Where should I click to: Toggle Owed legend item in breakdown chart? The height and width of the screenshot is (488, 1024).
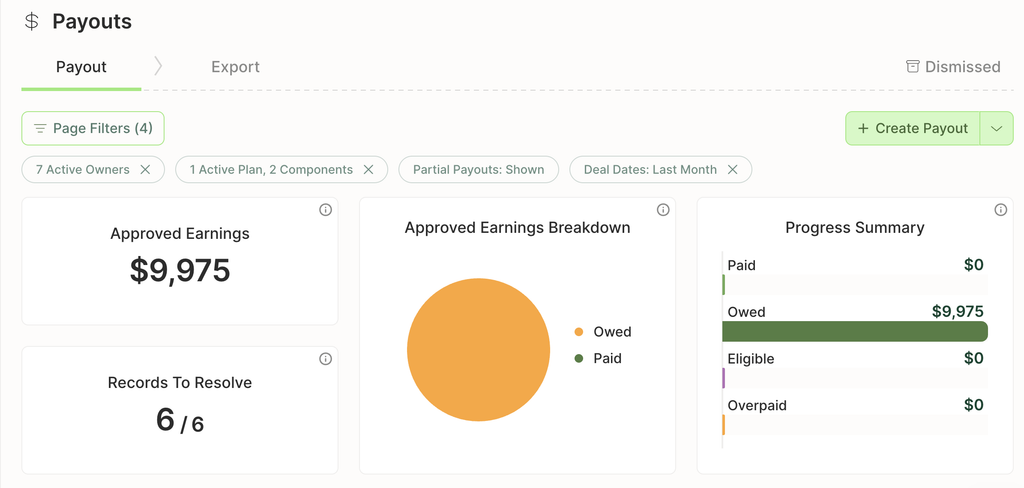click(603, 332)
